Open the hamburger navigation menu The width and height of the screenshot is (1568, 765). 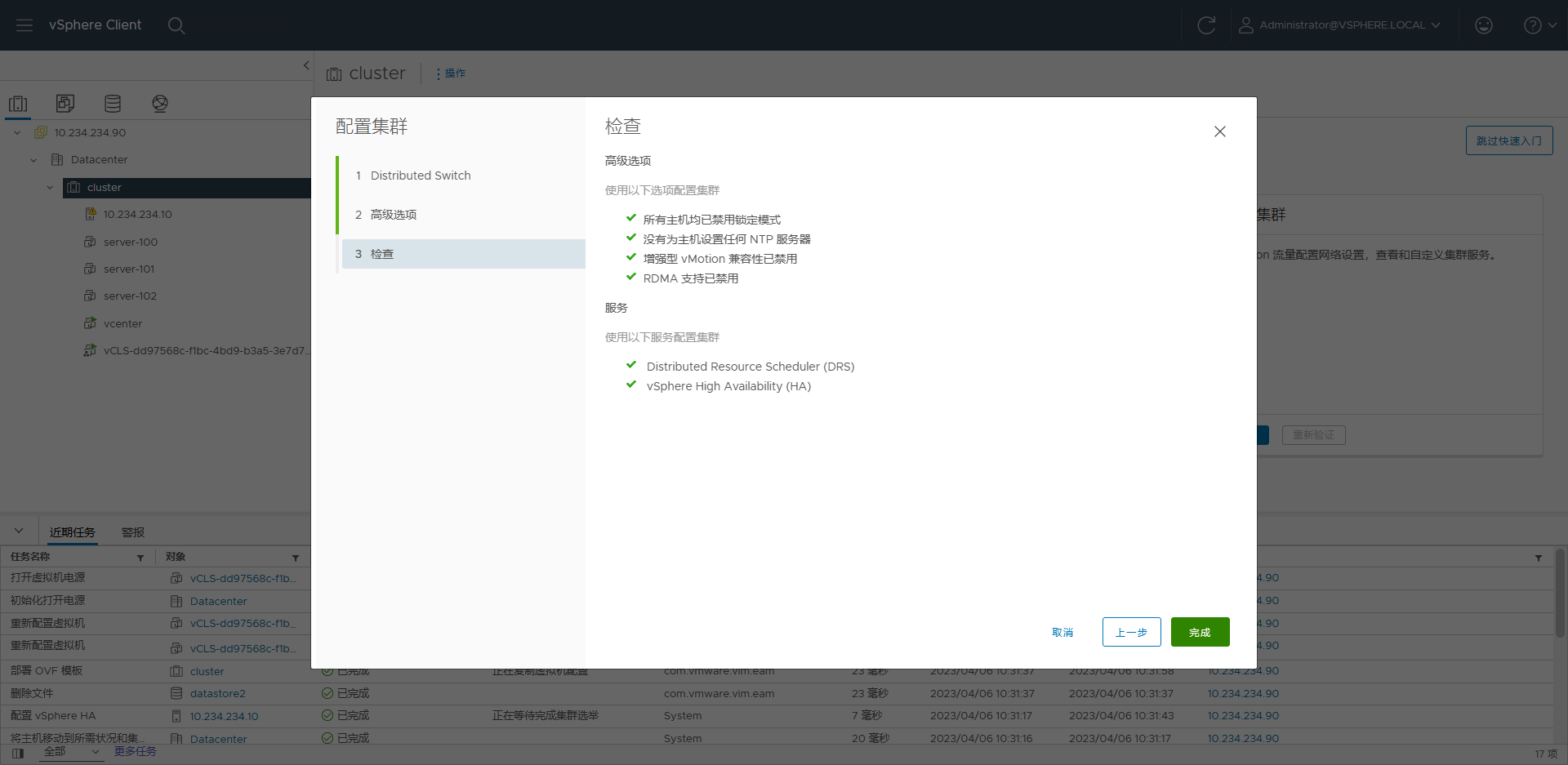24,25
